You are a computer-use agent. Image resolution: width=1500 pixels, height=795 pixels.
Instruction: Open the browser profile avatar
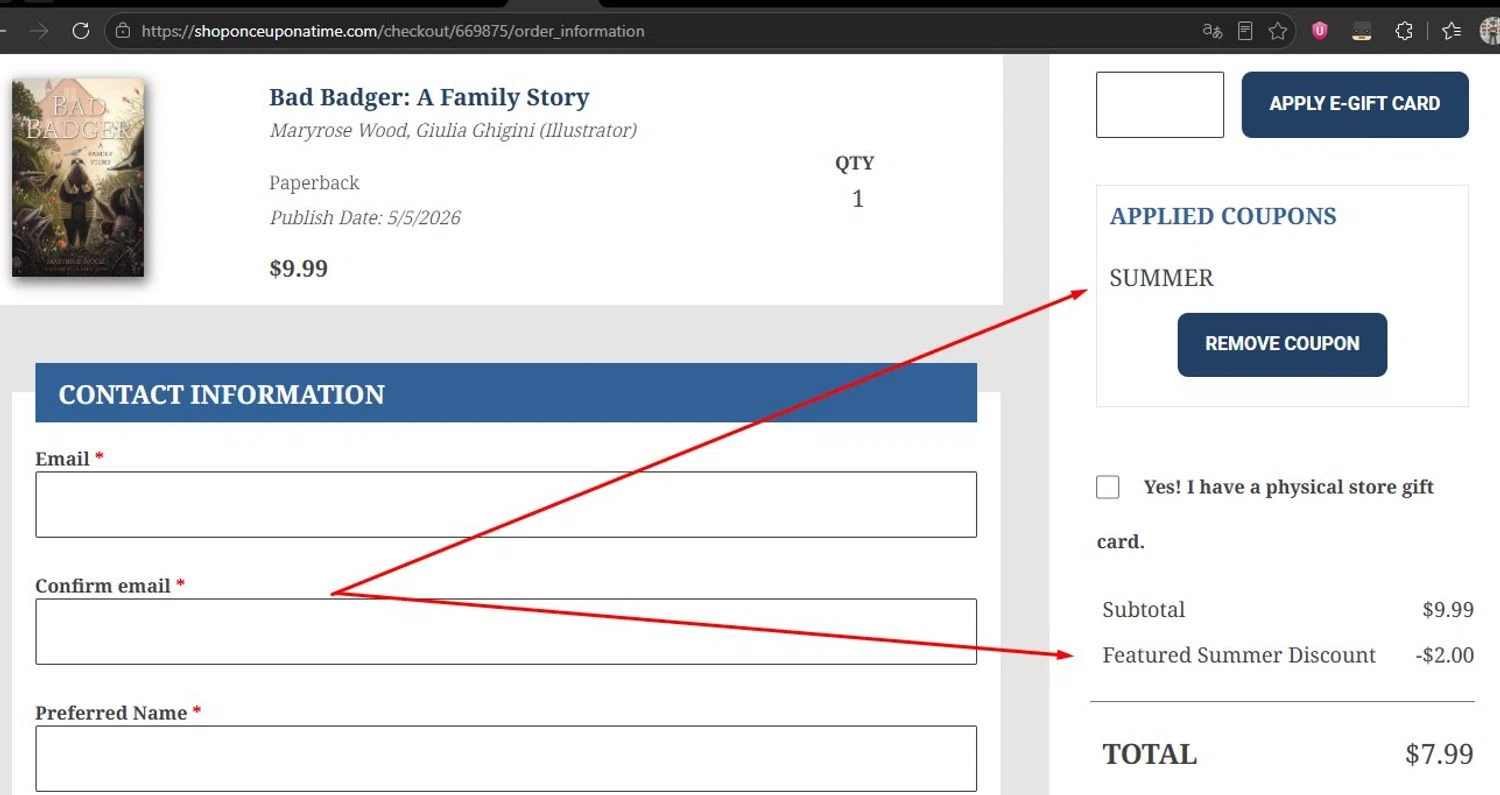(1490, 31)
